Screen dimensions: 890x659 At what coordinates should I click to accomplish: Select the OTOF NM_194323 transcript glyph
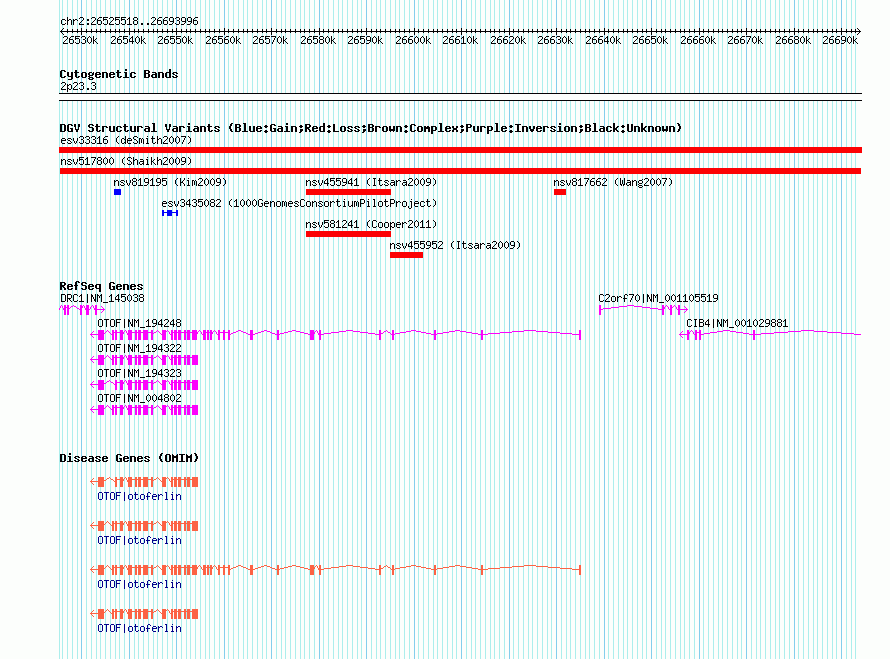coord(144,385)
